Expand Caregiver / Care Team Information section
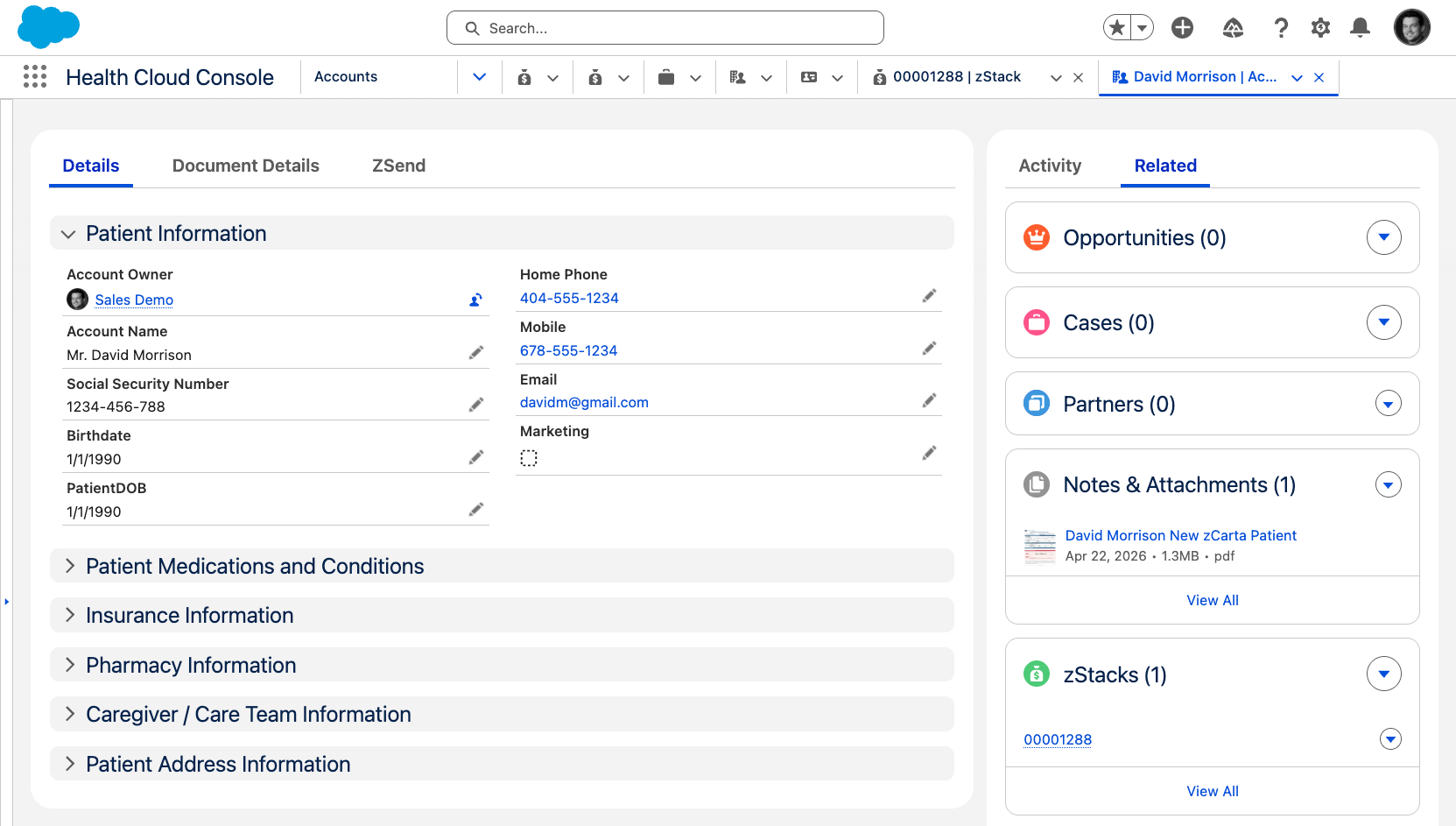 point(502,715)
